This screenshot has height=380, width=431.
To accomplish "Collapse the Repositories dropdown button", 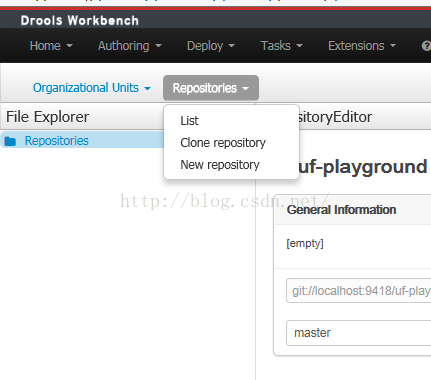I will tap(211, 88).
